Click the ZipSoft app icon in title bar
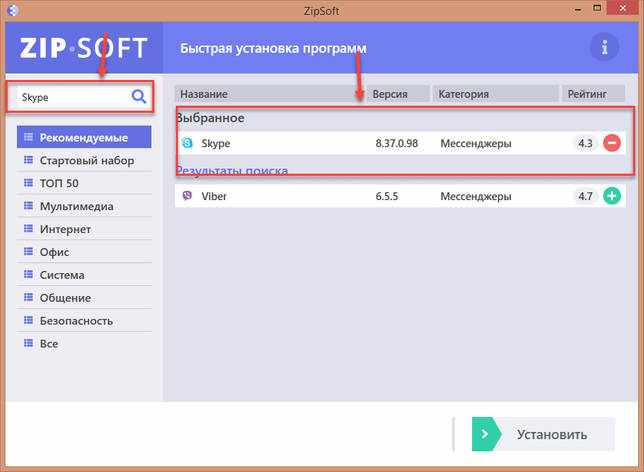The image size is (644, 472). click(13, 10)
